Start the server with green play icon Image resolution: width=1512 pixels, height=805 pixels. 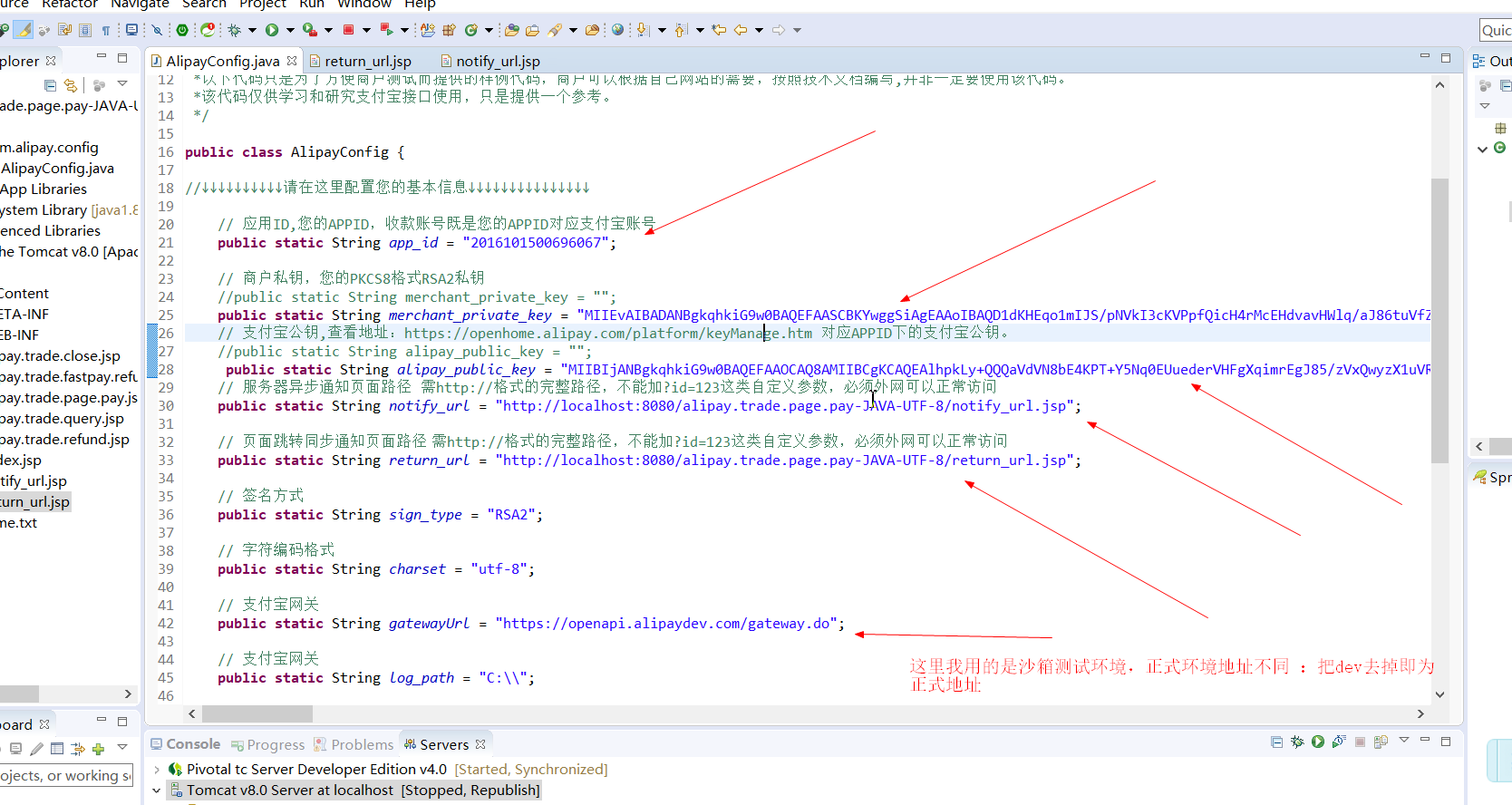[1318, 742]
